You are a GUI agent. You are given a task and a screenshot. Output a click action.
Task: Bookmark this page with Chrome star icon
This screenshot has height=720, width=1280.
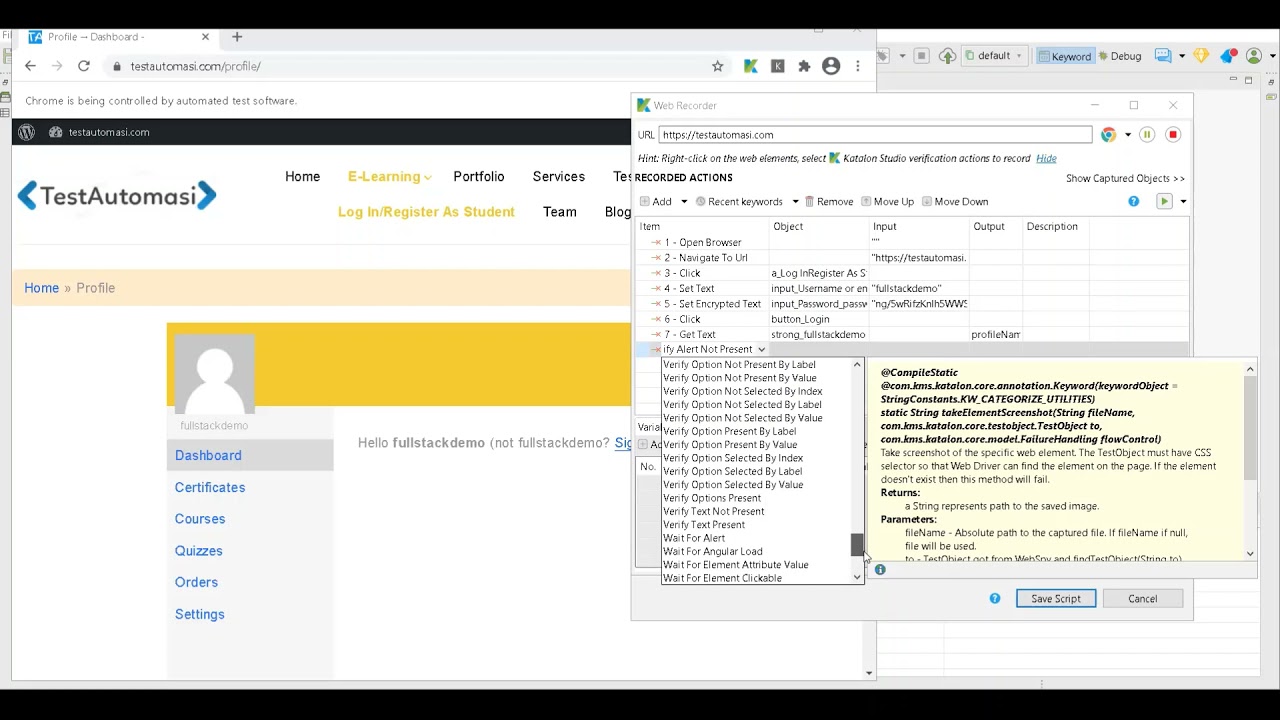point(717,66)
